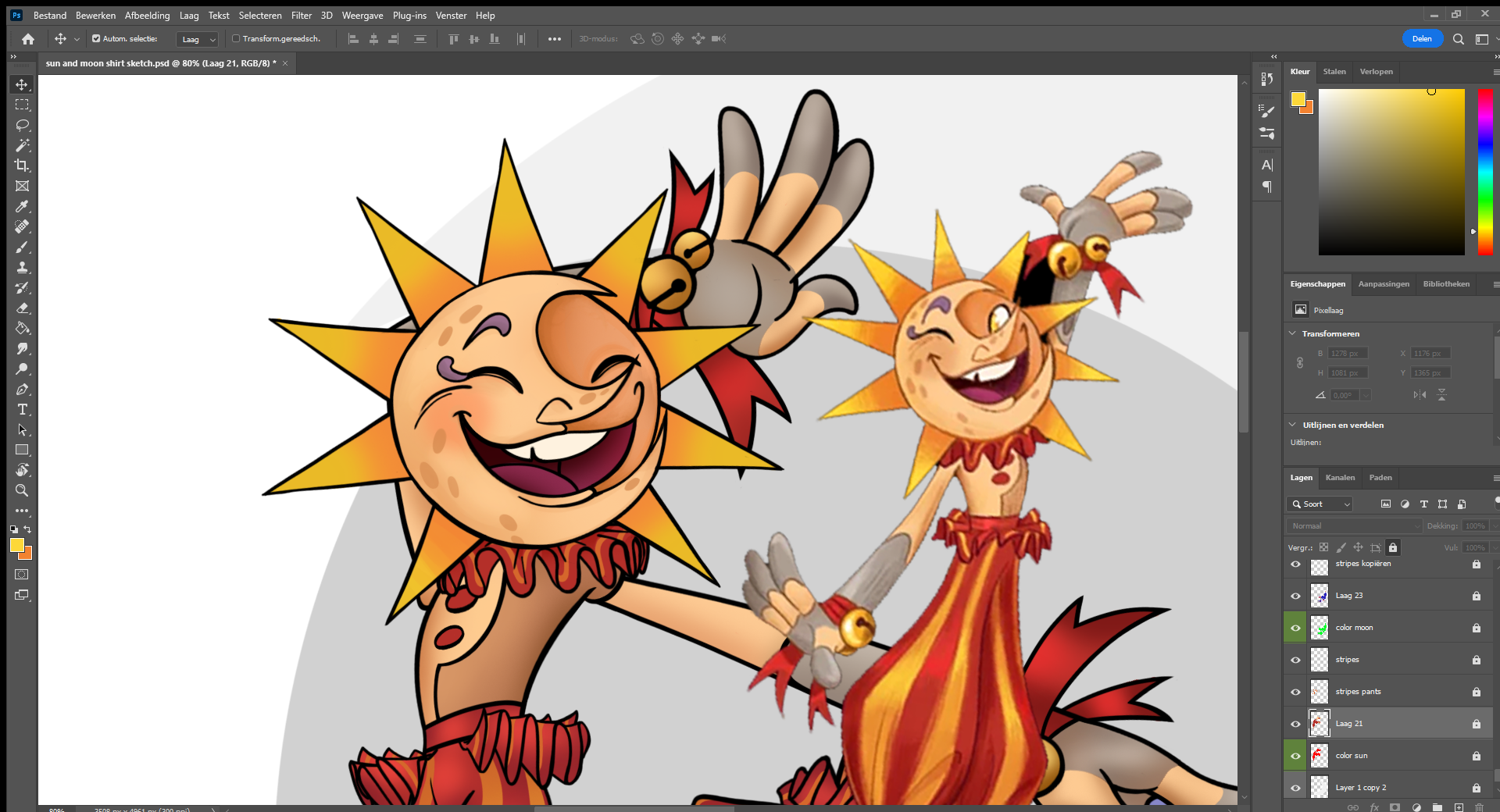This screenshot has width=1500, height=812.
Task: Pick a color in the color field
Action: coord(1391,172)
